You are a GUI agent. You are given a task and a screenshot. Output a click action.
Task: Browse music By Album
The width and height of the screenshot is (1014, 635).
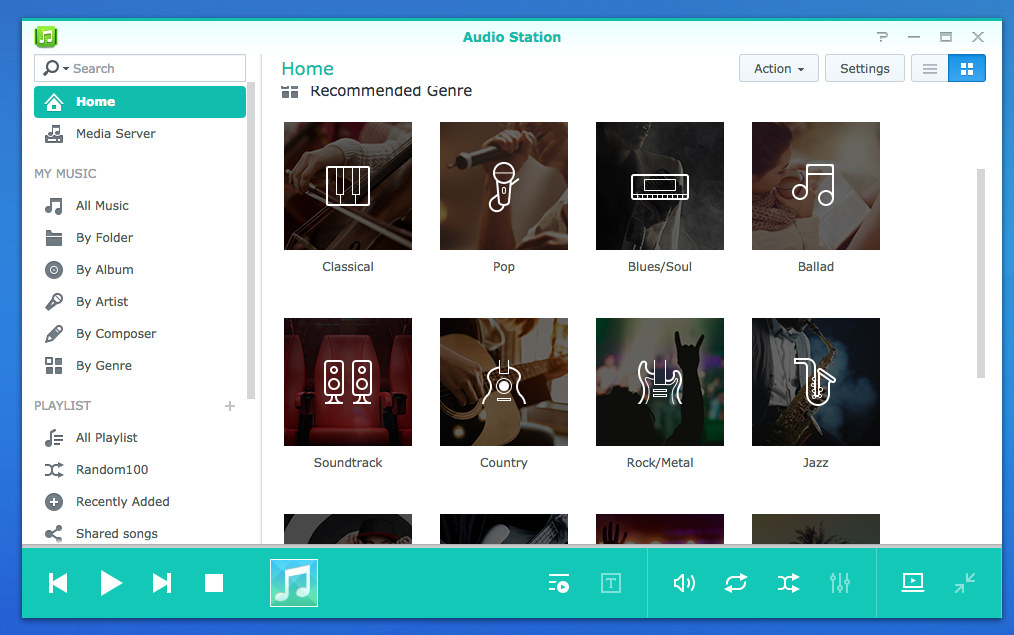click(x=140, y=270)
